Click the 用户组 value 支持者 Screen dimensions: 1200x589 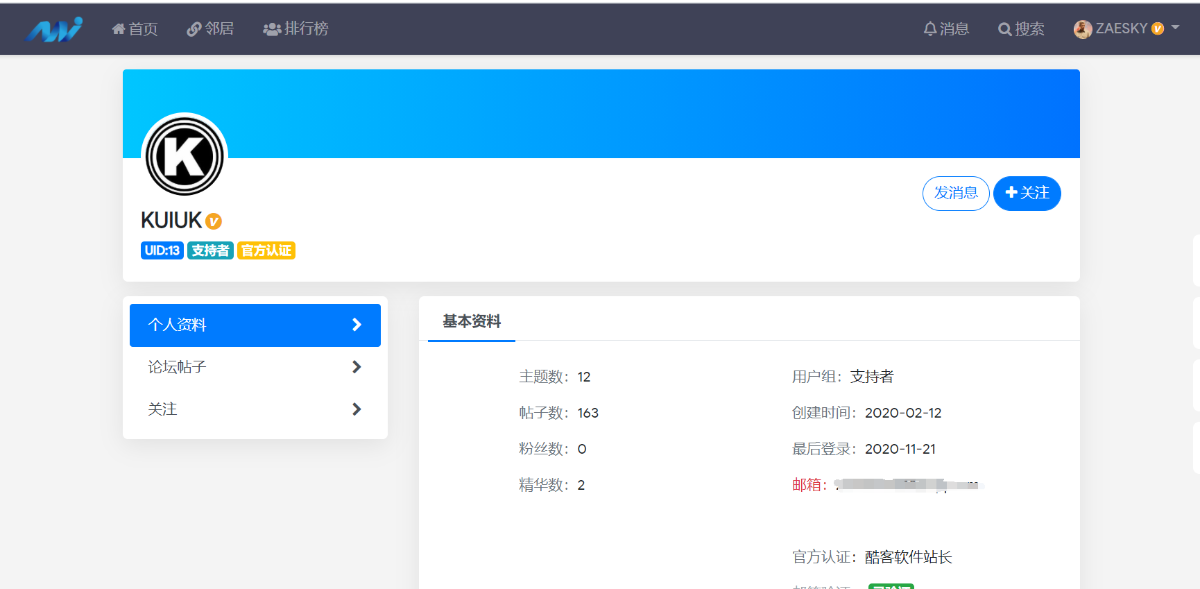pyautogui.click(x=872, y=377)
